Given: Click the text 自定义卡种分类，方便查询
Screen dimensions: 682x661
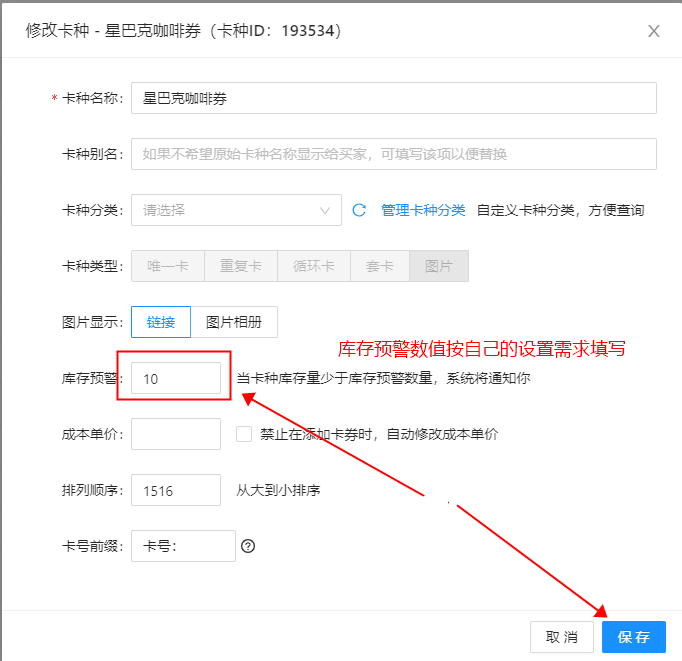Looking at the screenshot, I should click(560, 210).
